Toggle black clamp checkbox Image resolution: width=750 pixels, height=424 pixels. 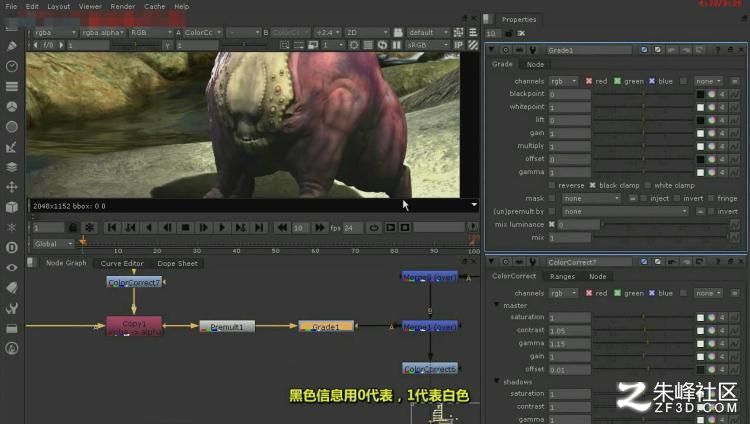592,185
